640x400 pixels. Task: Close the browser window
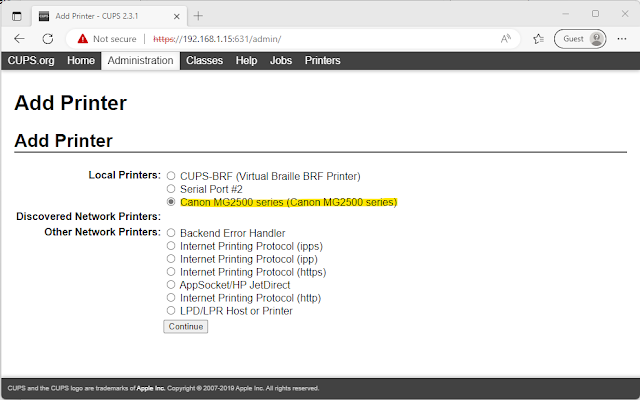click(x=625, y=14)
